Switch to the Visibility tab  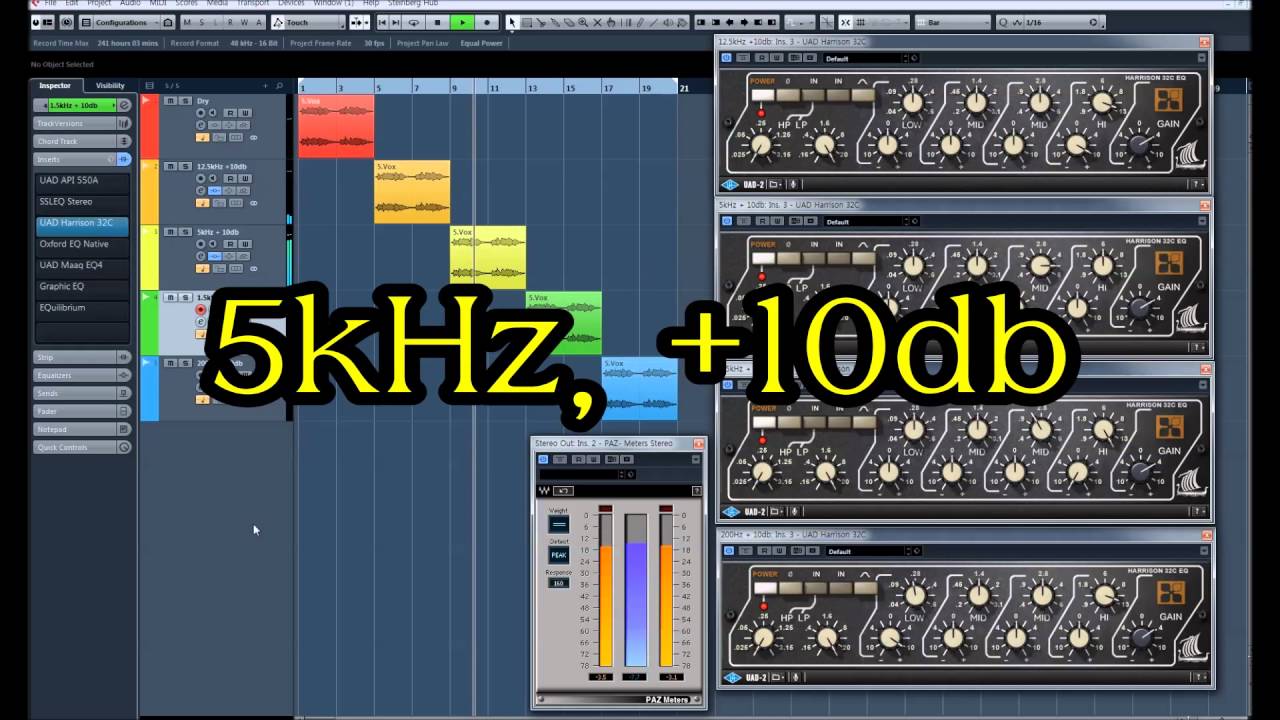click(x=110, y=86)
